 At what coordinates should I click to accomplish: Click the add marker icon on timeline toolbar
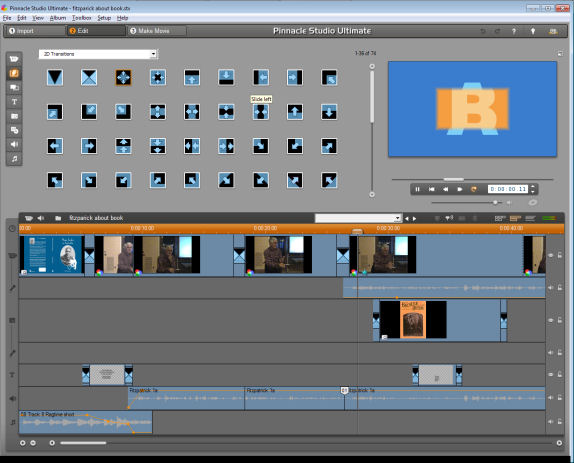click(x=449, y=218)
